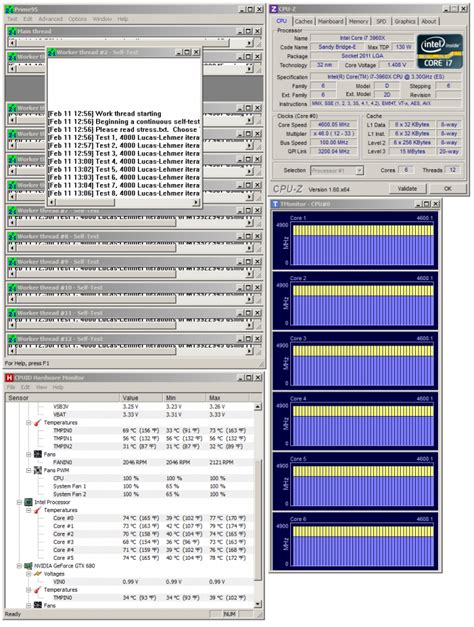Click the down scroll arrow in HWMonitor sensor list
The width and height of the screenshot is (474, 627).
coord(258,604)
